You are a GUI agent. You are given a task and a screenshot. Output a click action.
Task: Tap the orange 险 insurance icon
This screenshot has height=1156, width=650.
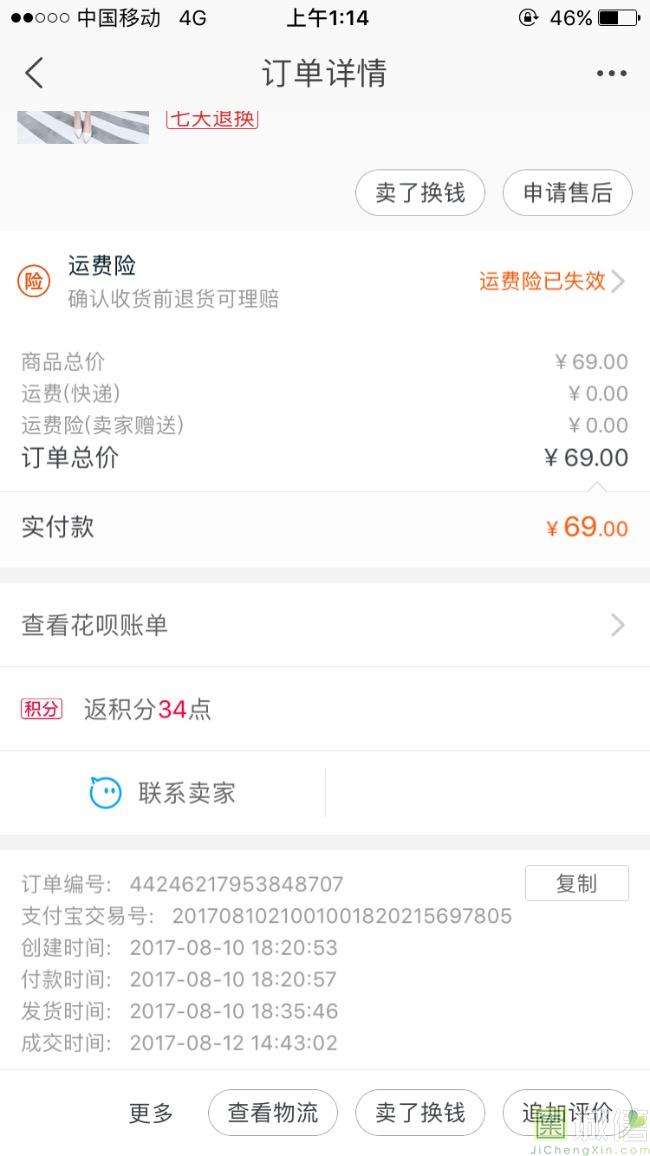[34, 282]
